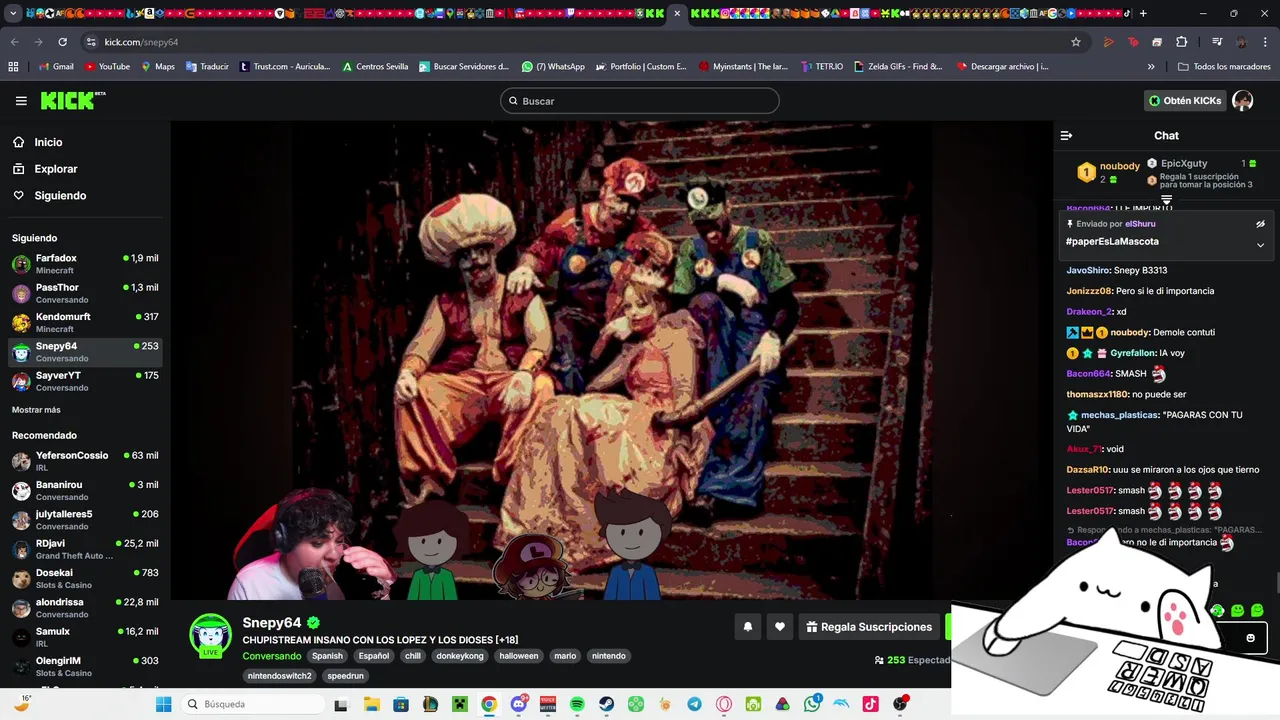Image resolution: width=1280 pixels, height=720 pixels.
Task: Open SayverYT channel in sidebar
Action: point(85,381)
